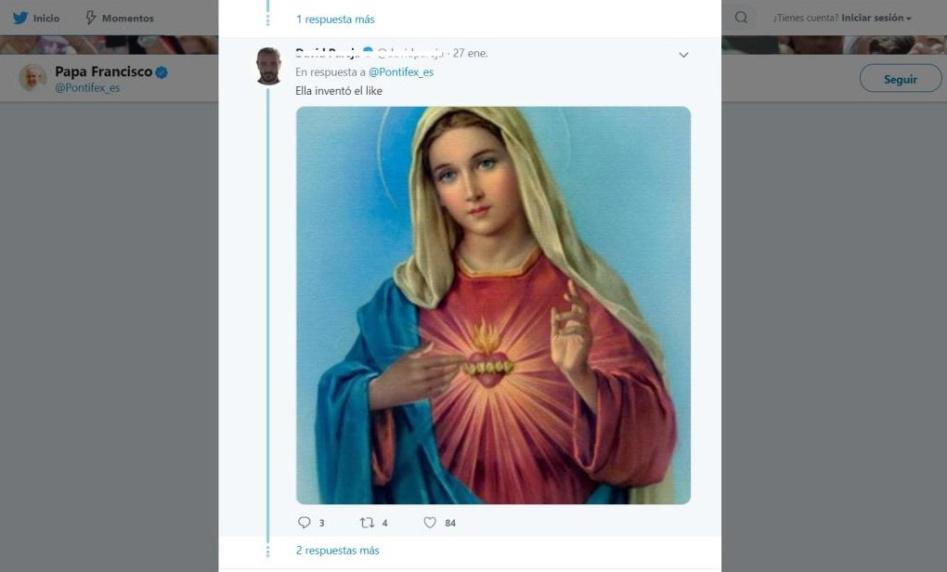This screenshot has width=947, height=572.
Task: Show "2 respuestas más"
Action: [x=337, y=550]
